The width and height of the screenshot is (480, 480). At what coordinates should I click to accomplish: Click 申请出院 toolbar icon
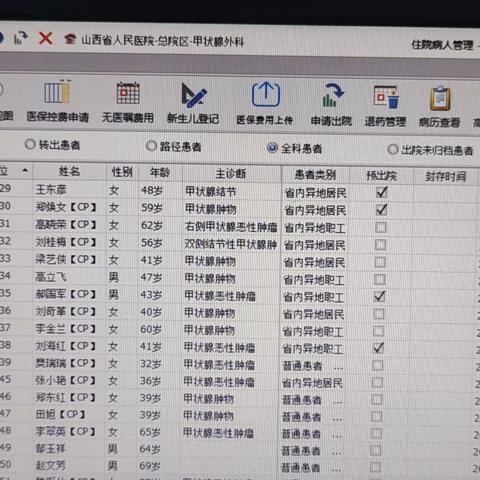(x=332, y=96)
